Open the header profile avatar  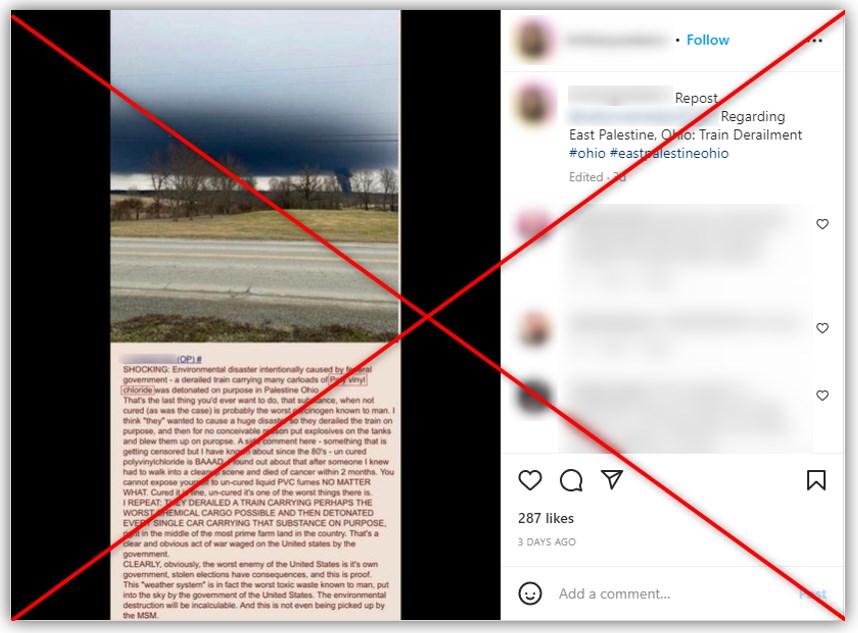(x=533, y=40)
